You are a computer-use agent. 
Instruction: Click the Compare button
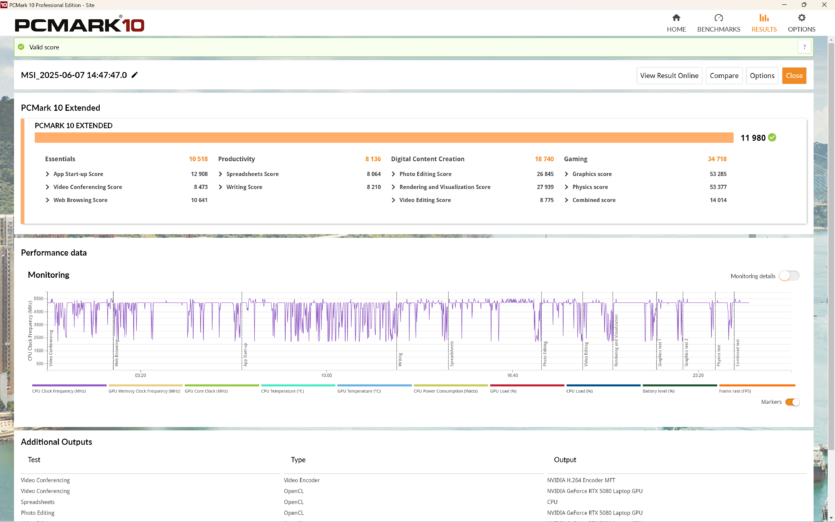click(724, 76)
